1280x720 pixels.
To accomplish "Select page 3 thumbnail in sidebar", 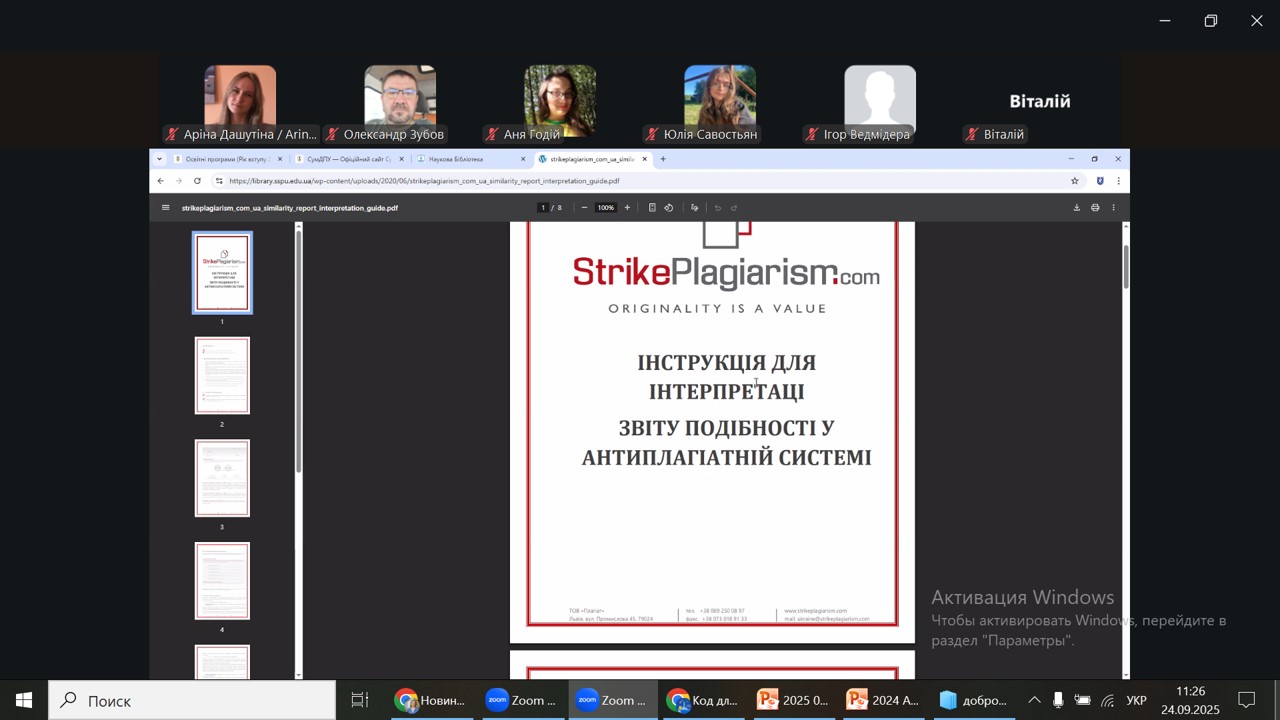I will click(222, 478).
